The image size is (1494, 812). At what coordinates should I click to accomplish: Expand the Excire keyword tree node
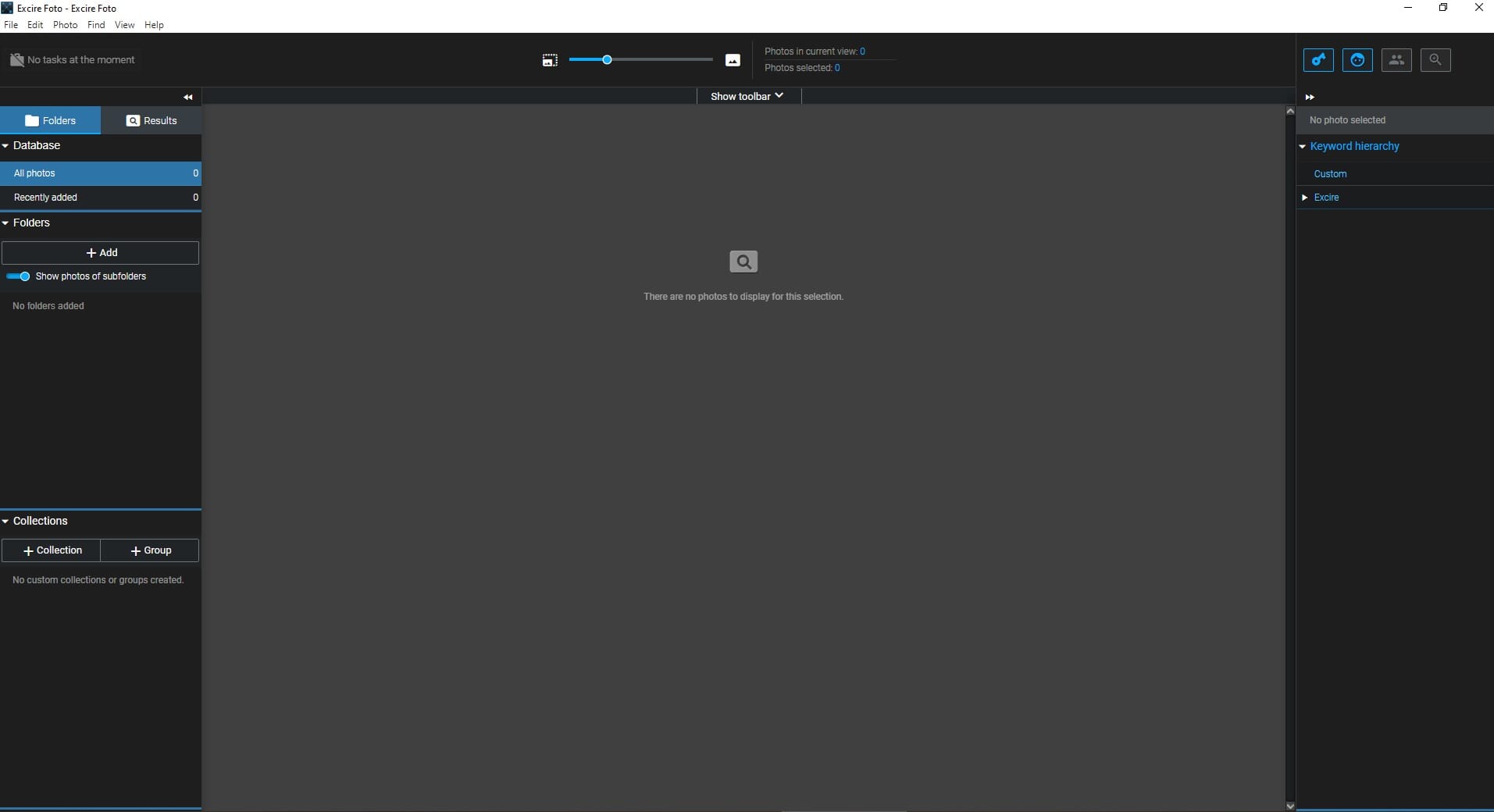[1305, 198]
